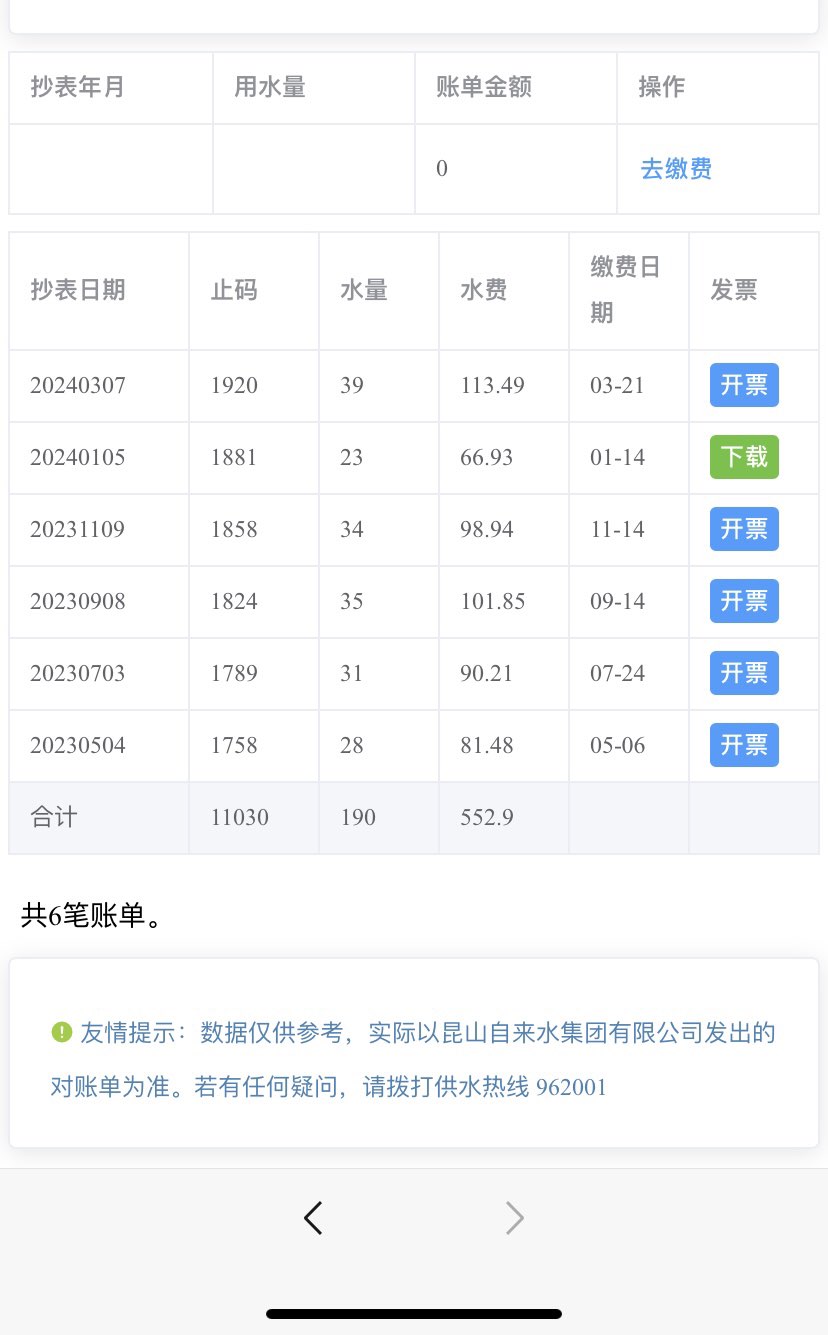Select the 113.49 water fee cell

coord(492,386)
